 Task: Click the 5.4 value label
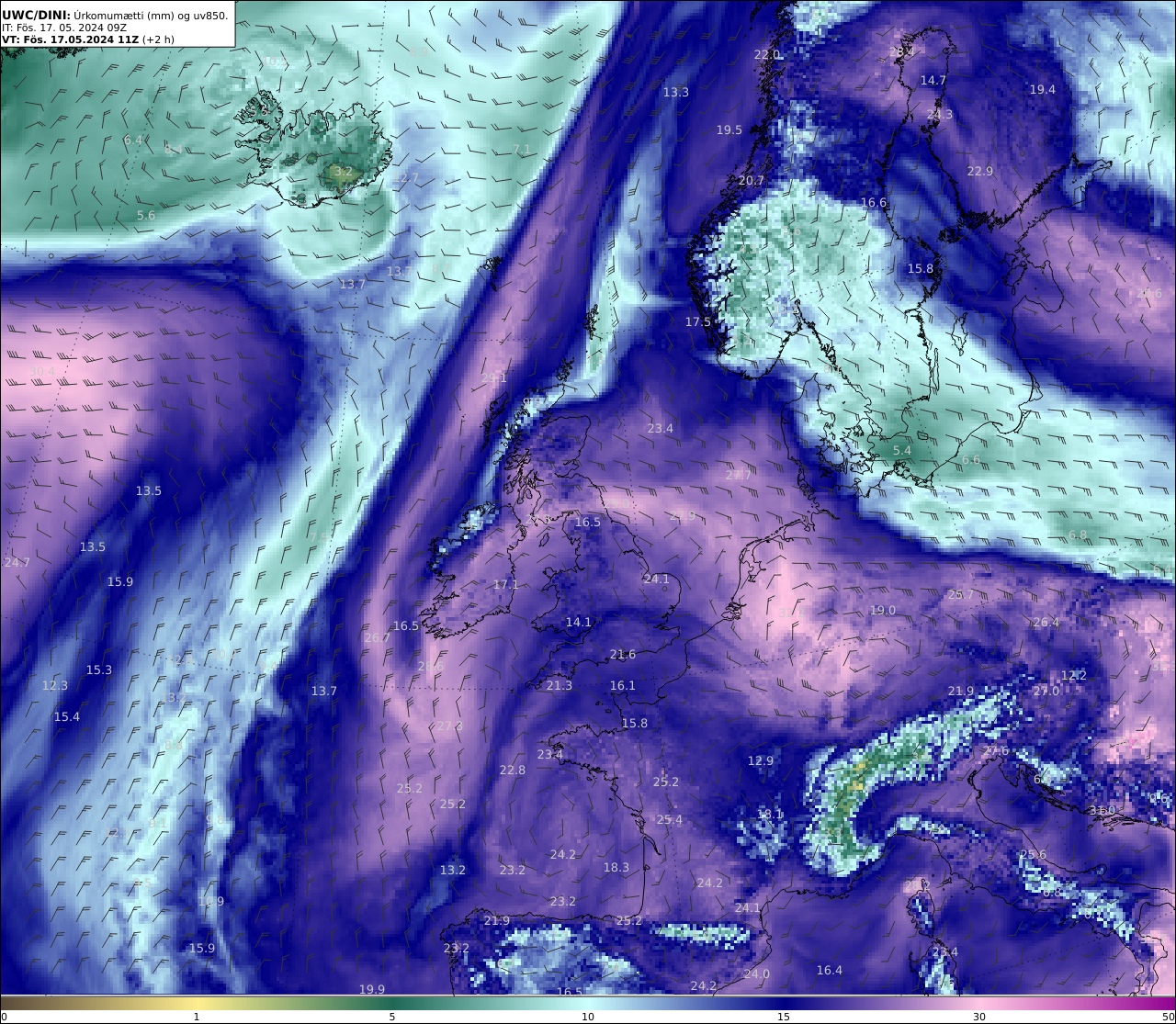click(902, 451)
